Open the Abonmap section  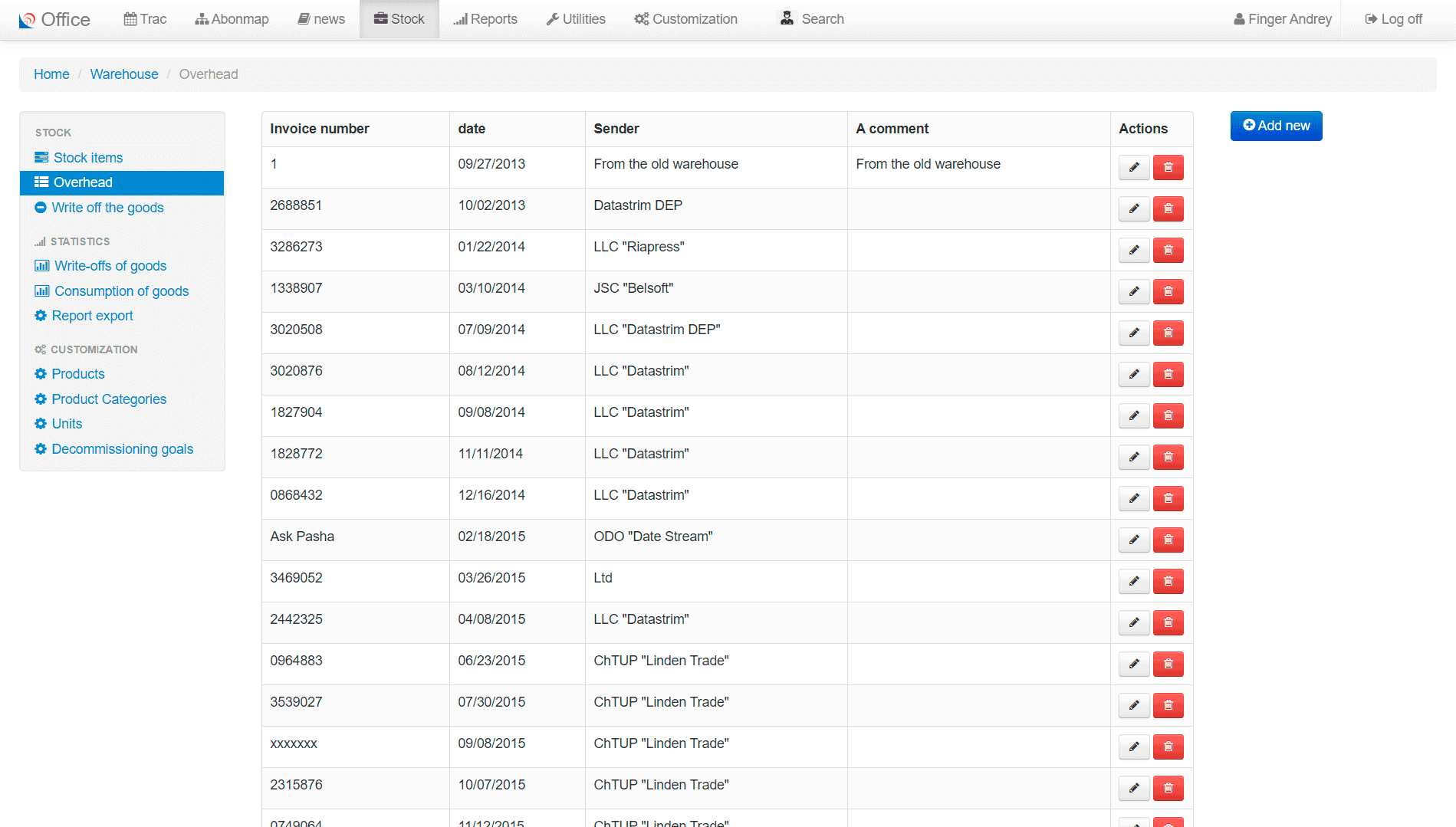232,19
